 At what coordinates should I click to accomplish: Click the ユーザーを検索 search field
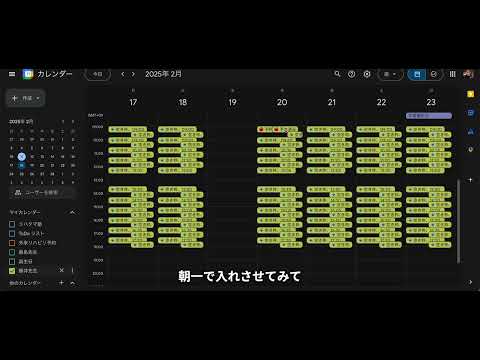tap(42, 193)
